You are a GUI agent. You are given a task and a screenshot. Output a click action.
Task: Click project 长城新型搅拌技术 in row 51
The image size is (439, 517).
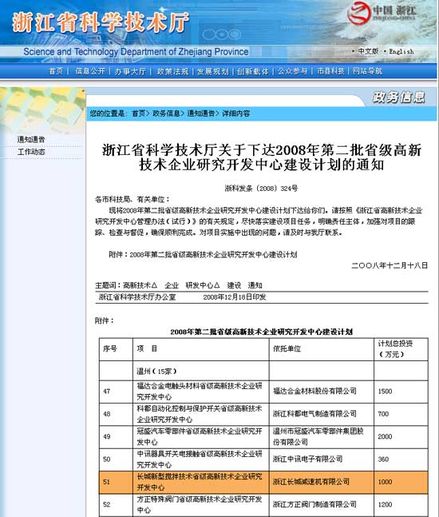(x=200, y=482)
